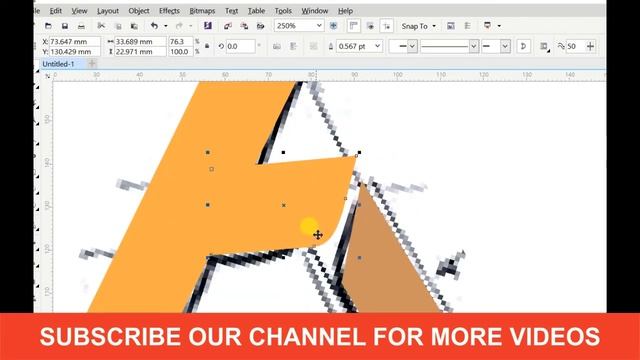Image resolution: width=640 pixels, height=360 pixels.
Task: Click the redo arrow icon
Action: point(179,26)
